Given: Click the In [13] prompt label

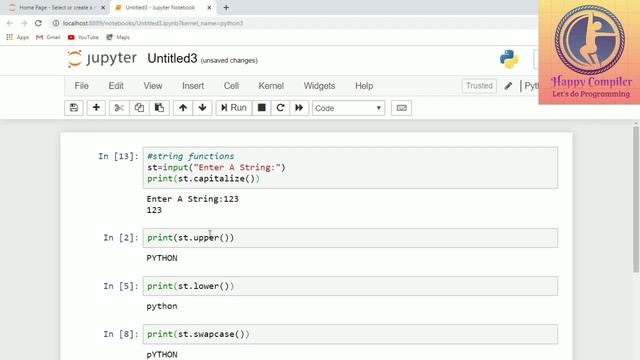Looking at the screenshot, I should coord(118,156).
